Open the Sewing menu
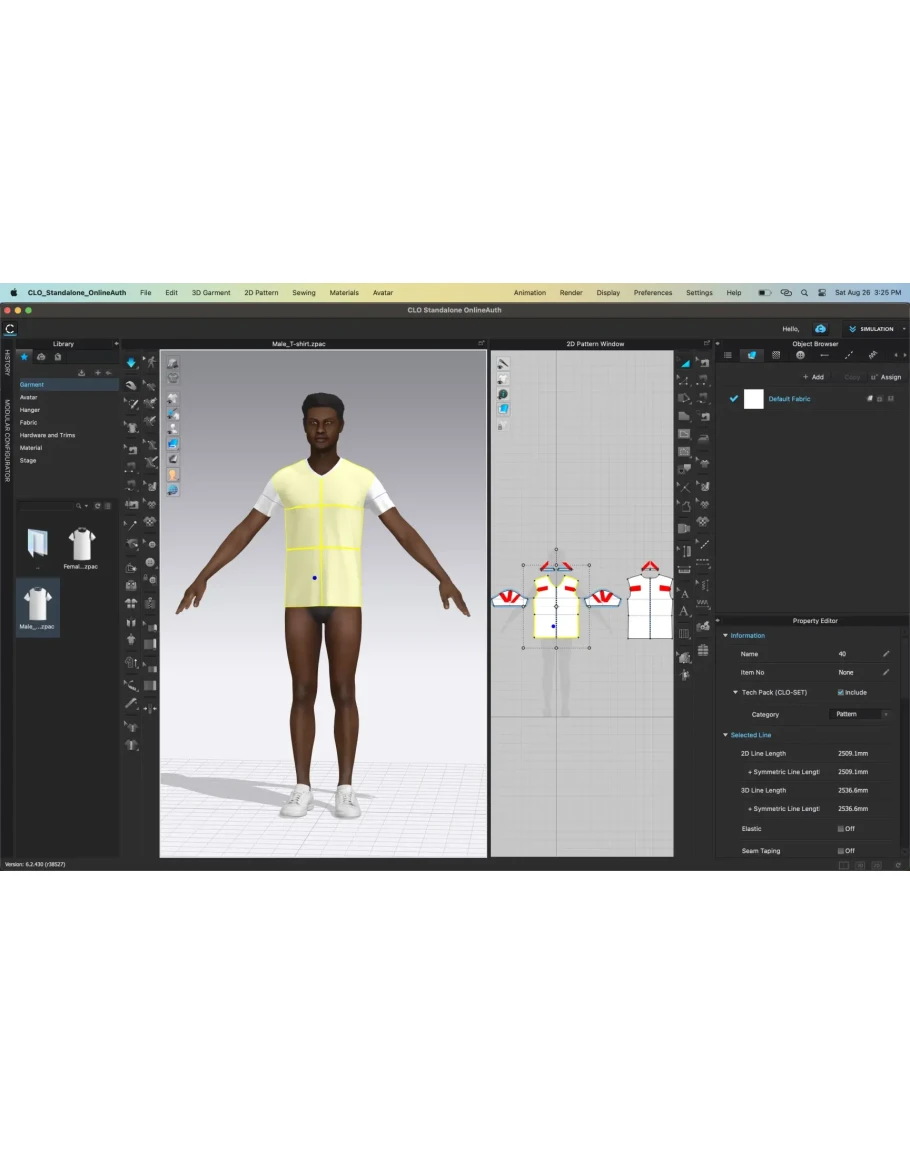The width and height of the screenshot is (910, 1155). coord(303,293)
